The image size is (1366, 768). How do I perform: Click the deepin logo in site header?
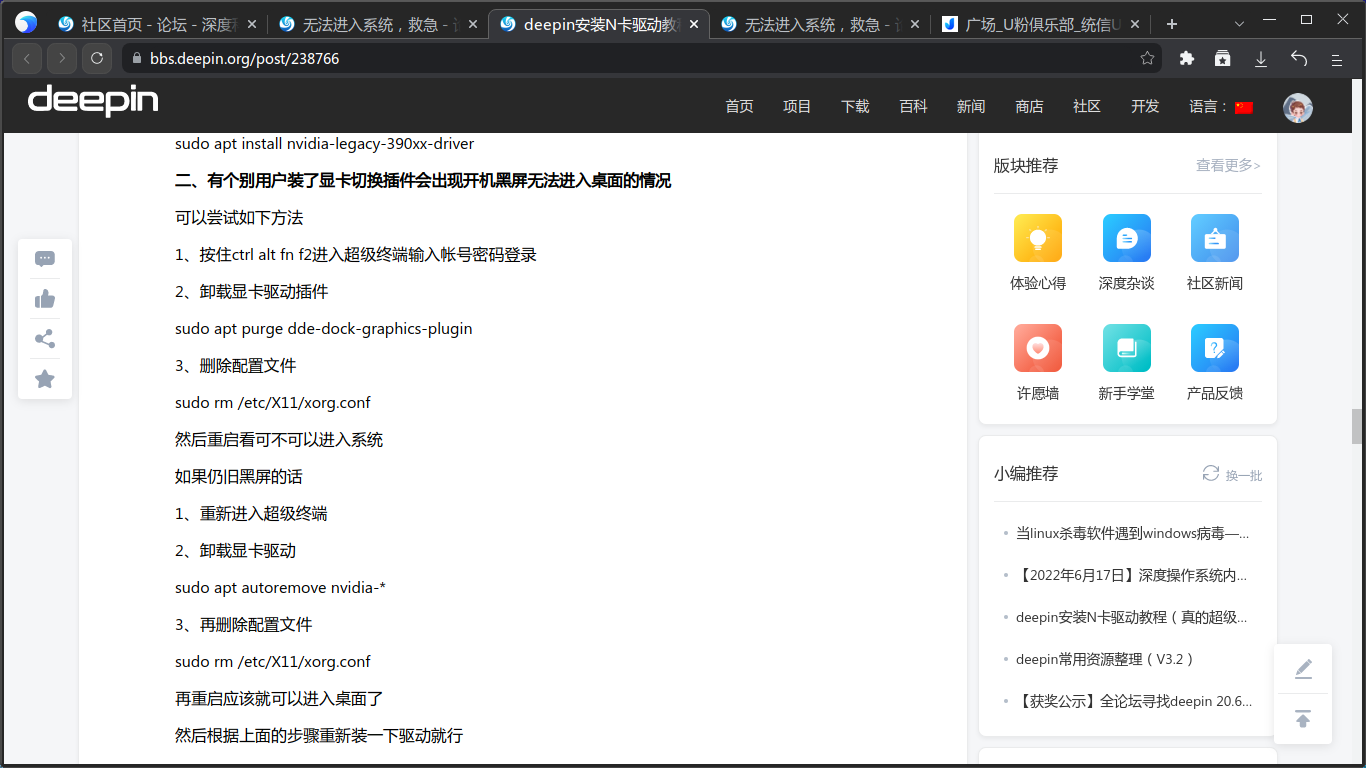pyautogui.click(x=93, y=101)
